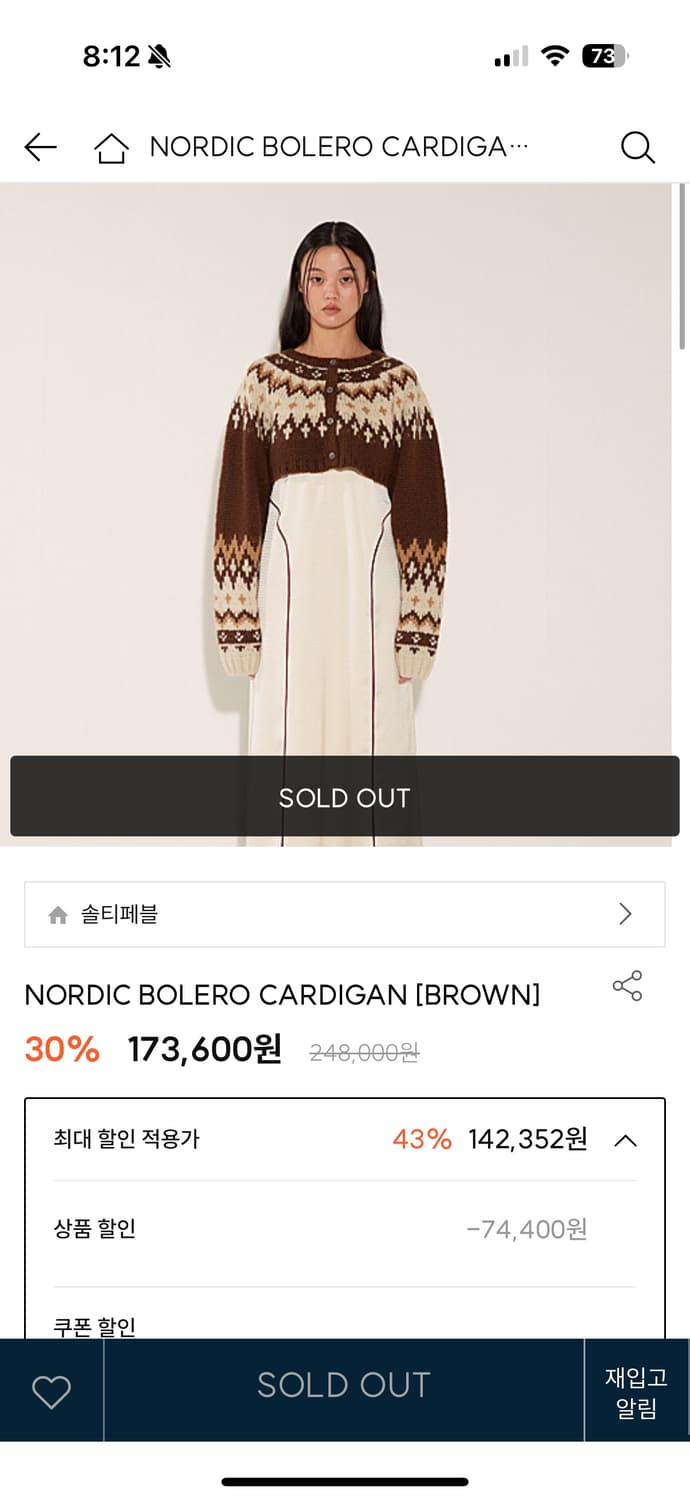
Task: Add cardigan to wishlist heart icon
Action: pyautogui.click(x=51, y=1391)
